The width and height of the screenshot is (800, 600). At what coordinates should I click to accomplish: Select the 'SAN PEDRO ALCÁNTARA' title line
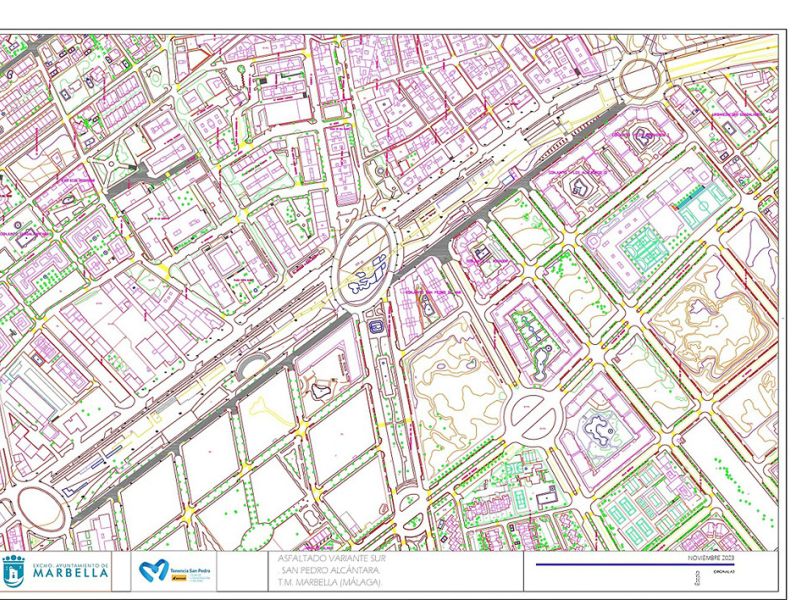pos(330,570)
